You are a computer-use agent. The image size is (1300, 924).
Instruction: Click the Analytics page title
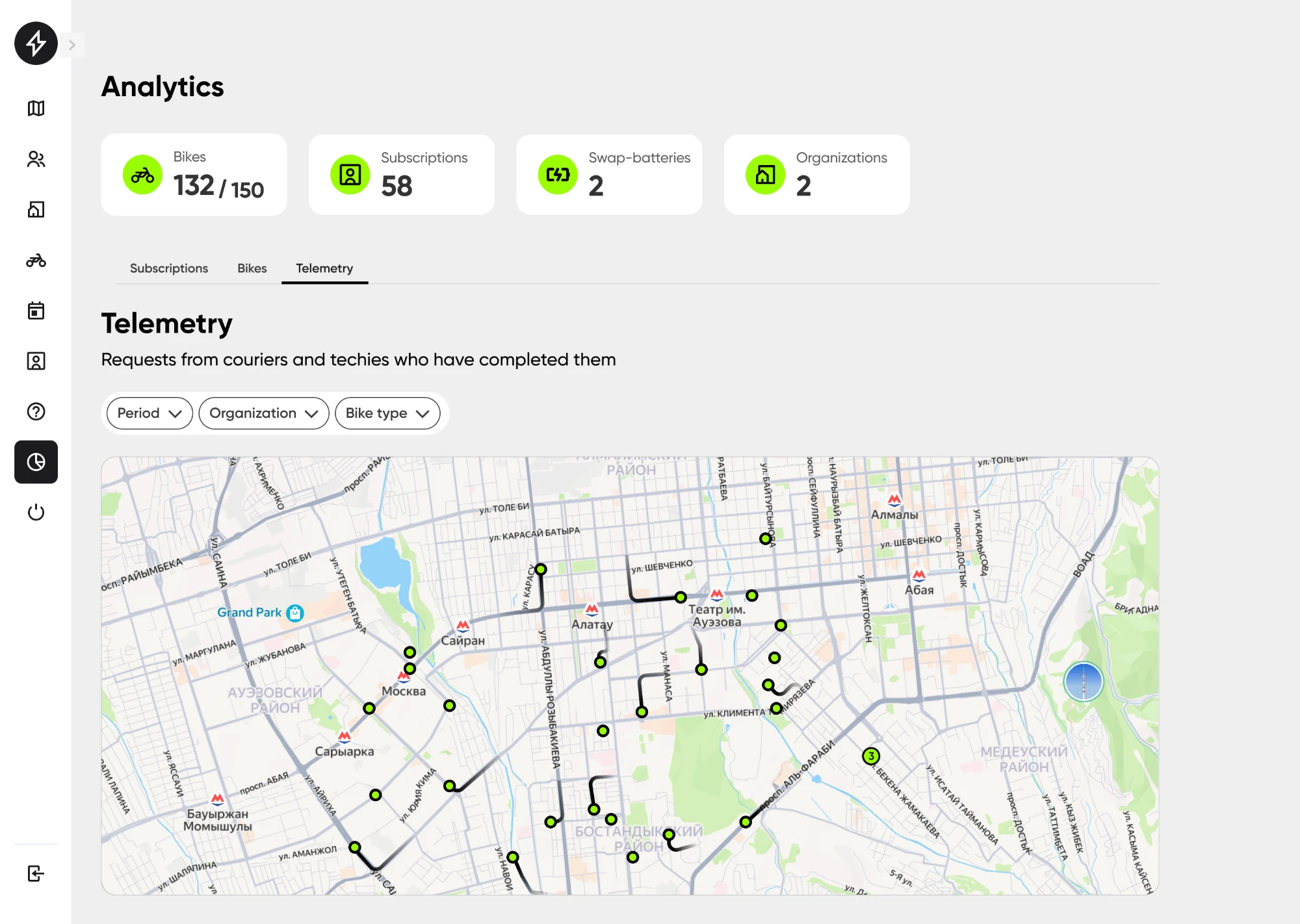point(162,86)
